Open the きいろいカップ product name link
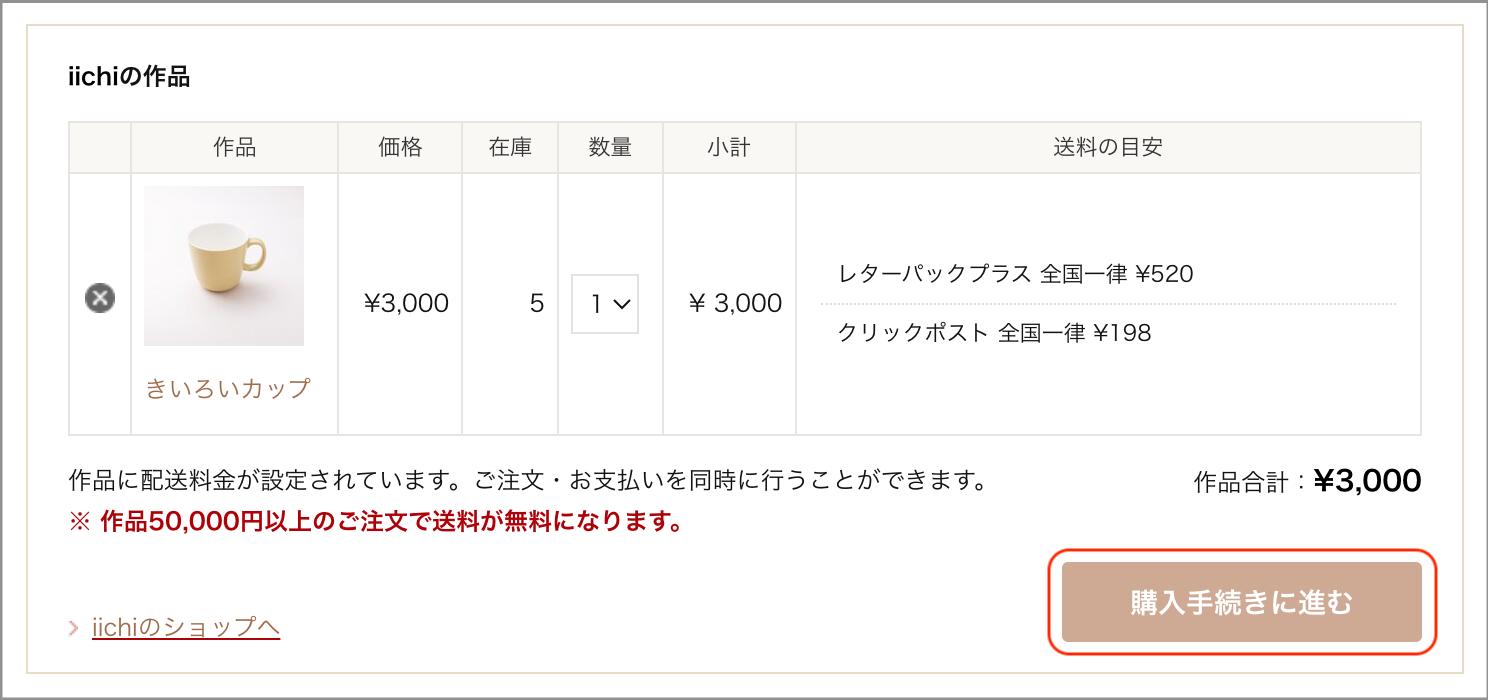 click(228, 388)
